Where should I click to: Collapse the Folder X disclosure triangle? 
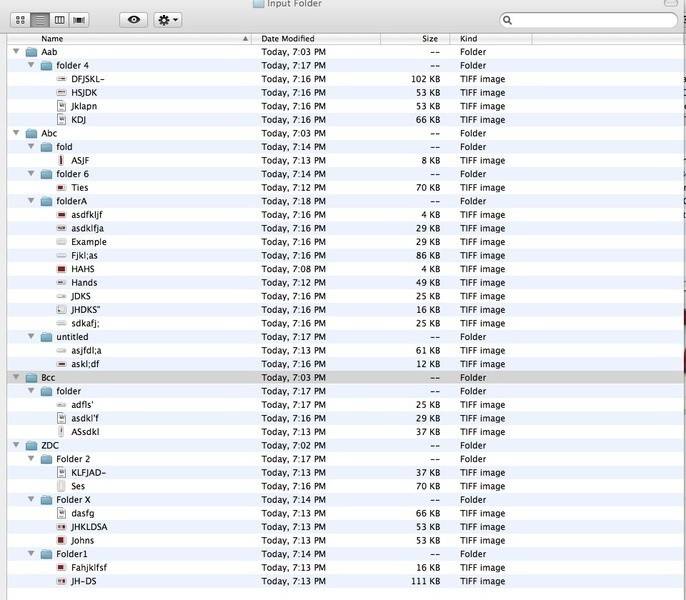[x=31, y=500]
